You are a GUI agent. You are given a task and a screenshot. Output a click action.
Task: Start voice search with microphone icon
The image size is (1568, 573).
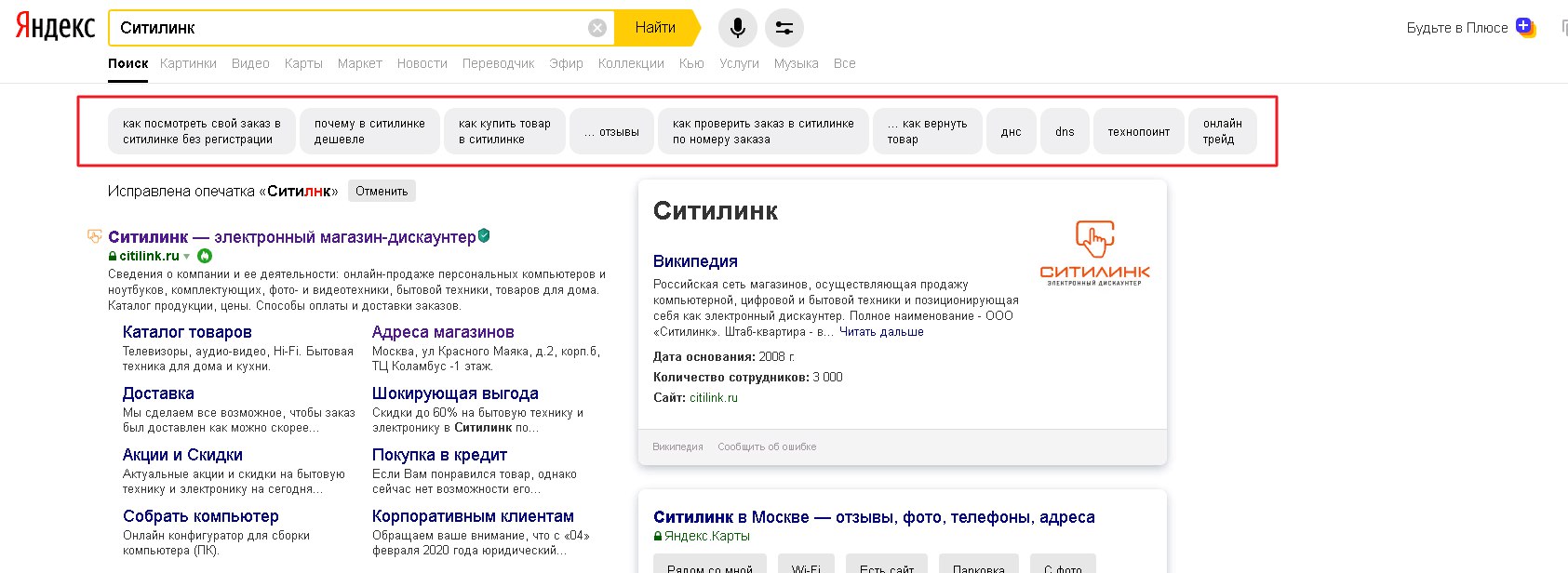tap(737, 28)
